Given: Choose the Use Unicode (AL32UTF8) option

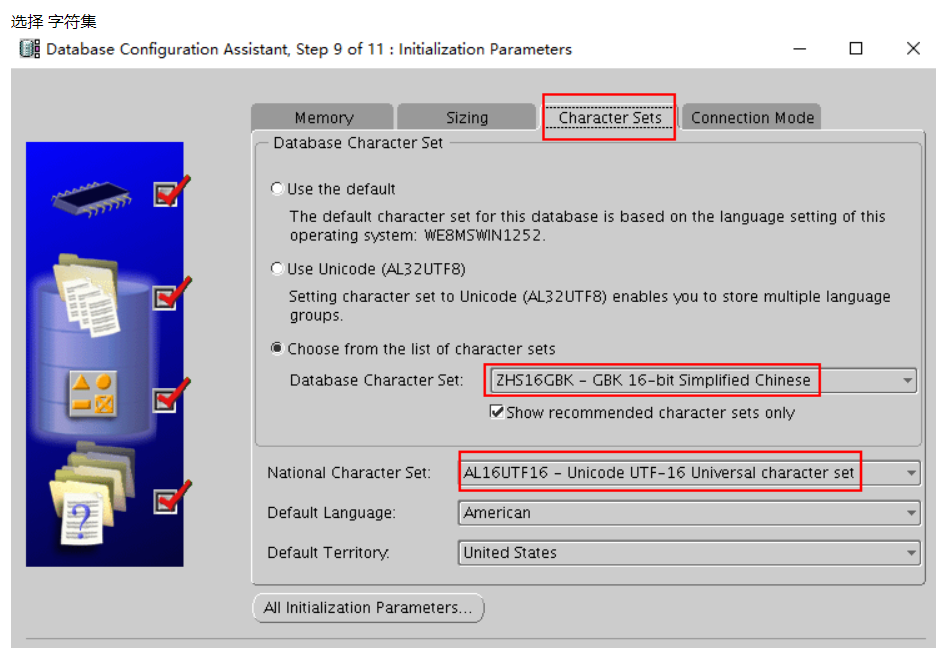Looking at the screenshot, I should tap(277, 268).
